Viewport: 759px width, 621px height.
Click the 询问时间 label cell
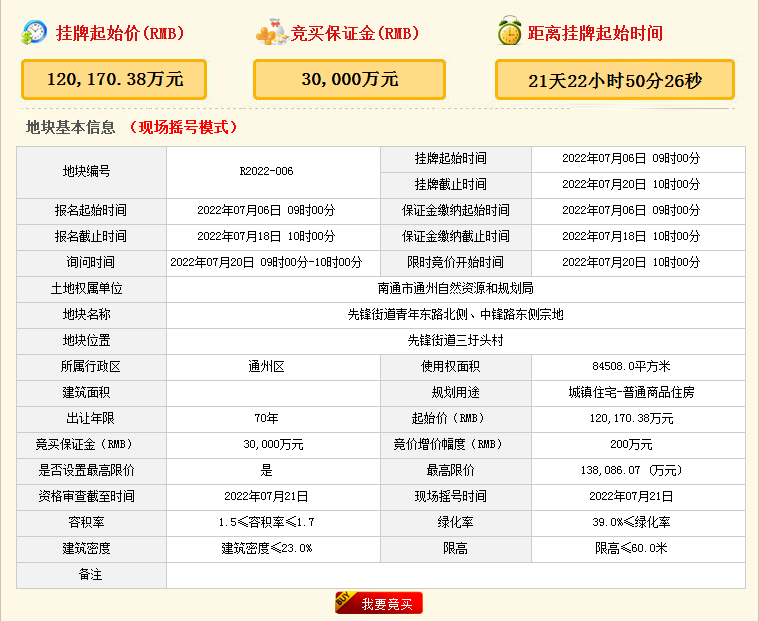click(91, 263)
